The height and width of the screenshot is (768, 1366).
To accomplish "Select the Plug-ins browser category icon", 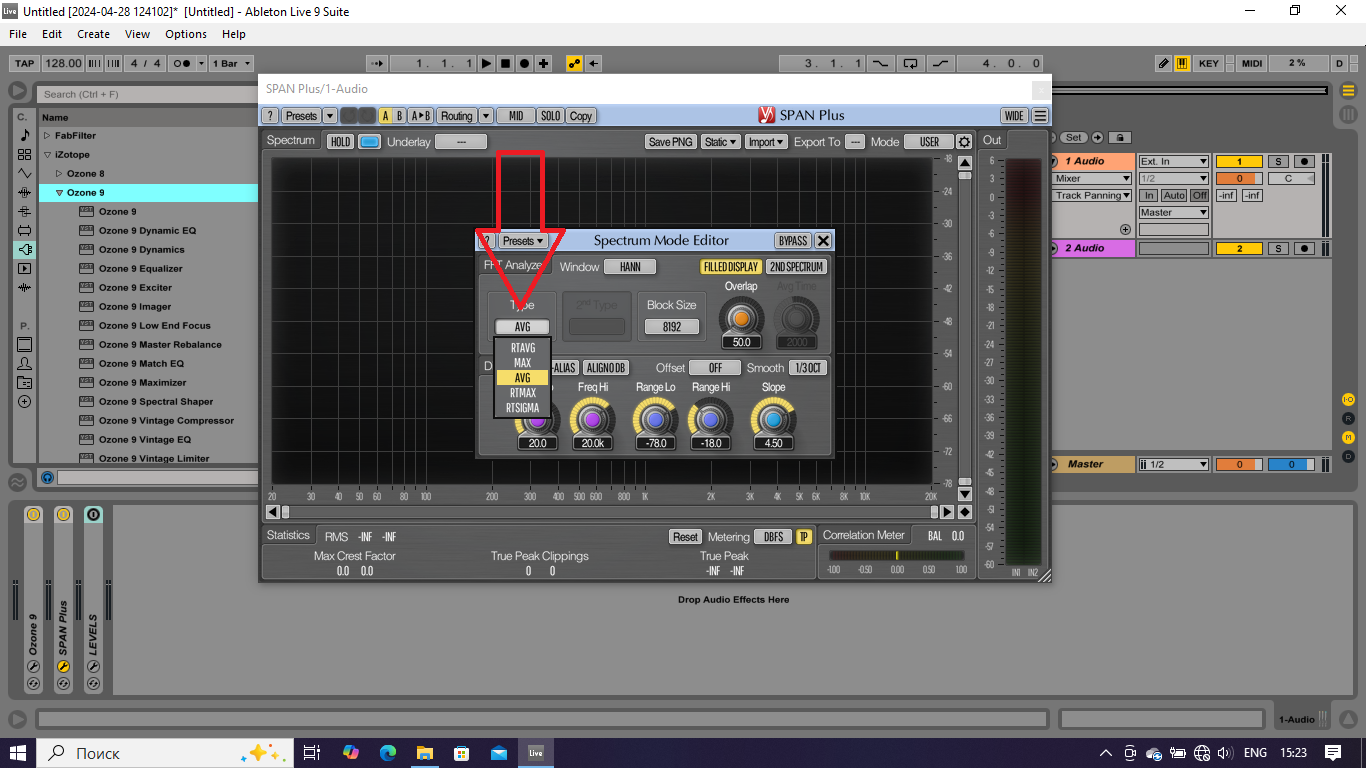I will (24, 249).
